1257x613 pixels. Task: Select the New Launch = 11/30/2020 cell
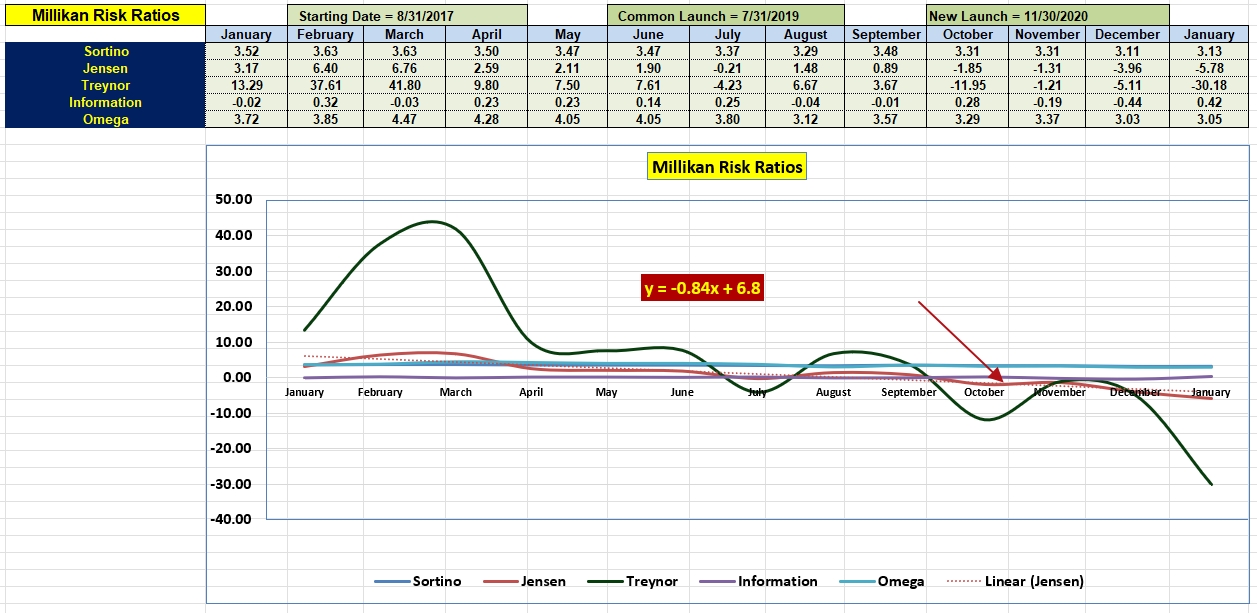click(x=1047, y=15)
